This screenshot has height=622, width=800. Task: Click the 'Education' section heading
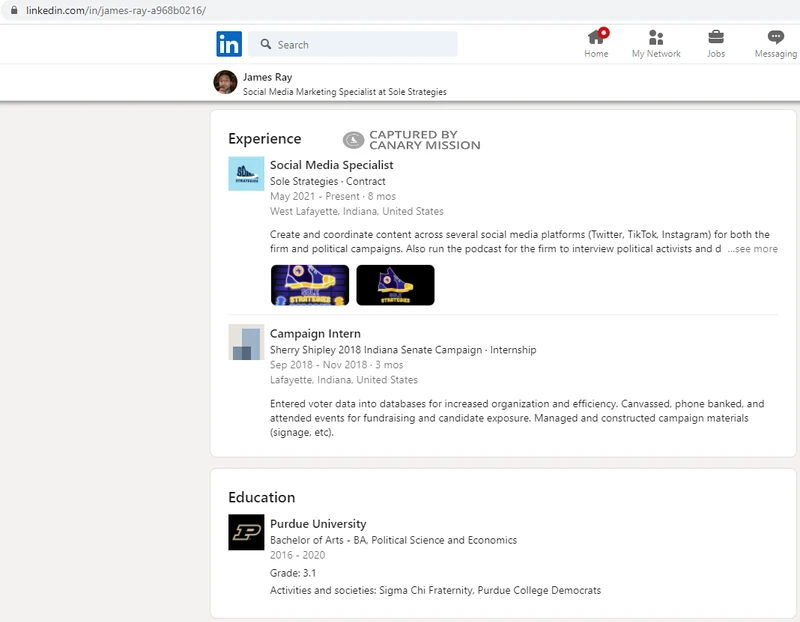click(261, 497)
